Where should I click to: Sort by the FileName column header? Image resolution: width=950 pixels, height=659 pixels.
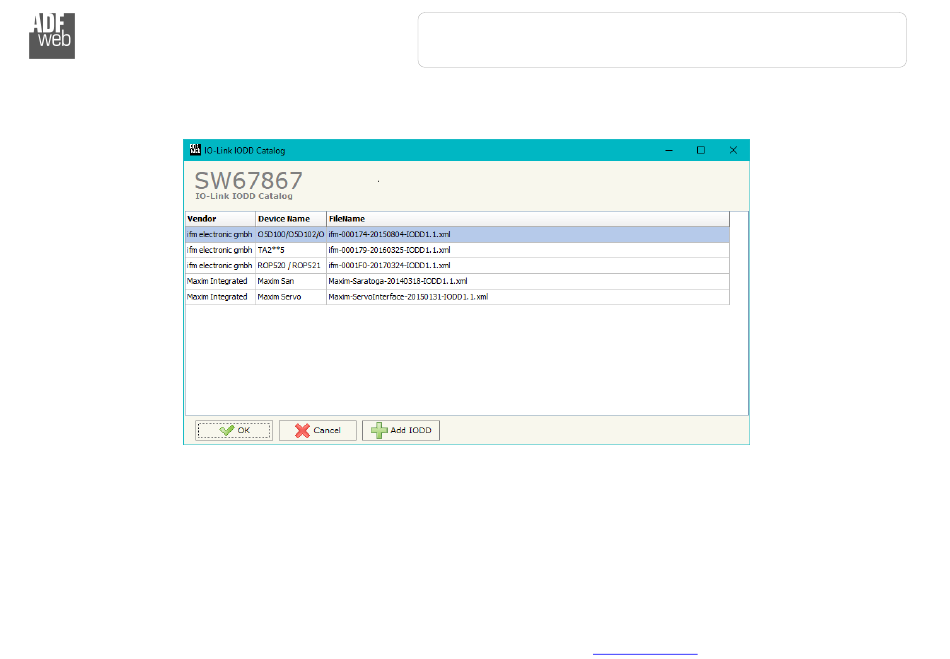click(528, 219)
